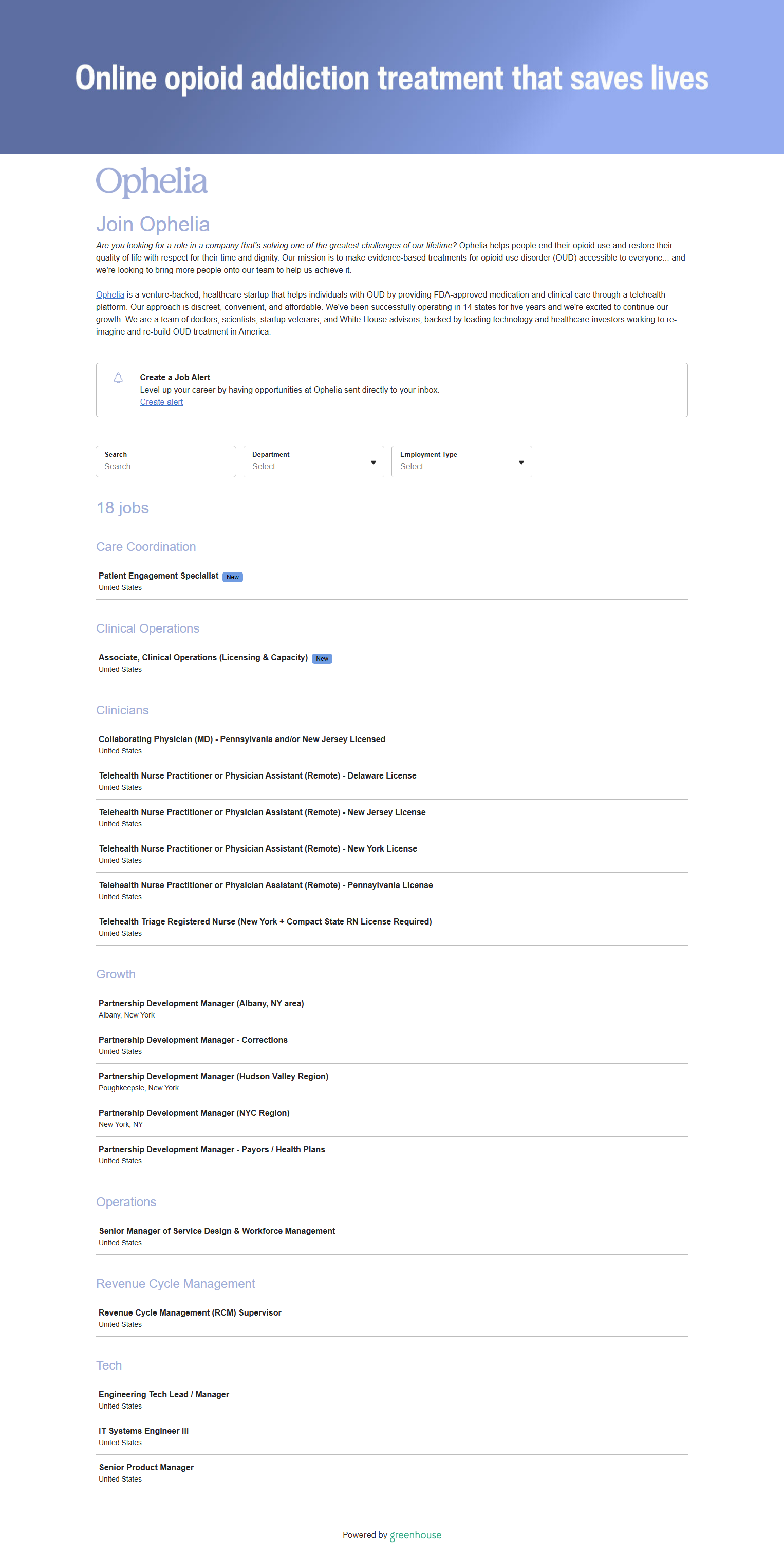Open the Department dropdown
This screenshot has height=1553, width=784.
(313, 461)
